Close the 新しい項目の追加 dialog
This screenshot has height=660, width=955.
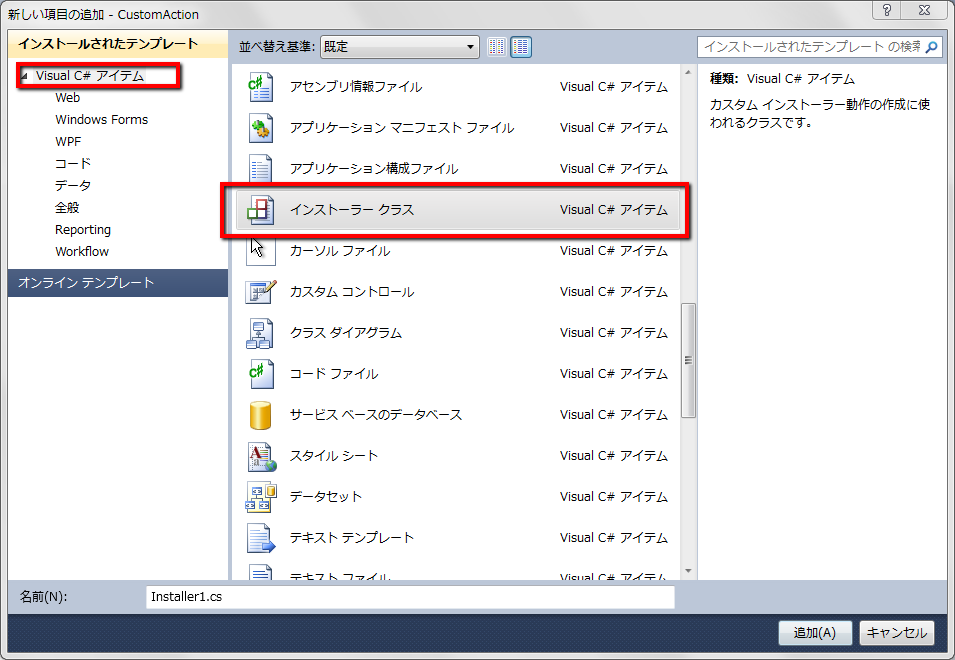(x=925, y=10)
